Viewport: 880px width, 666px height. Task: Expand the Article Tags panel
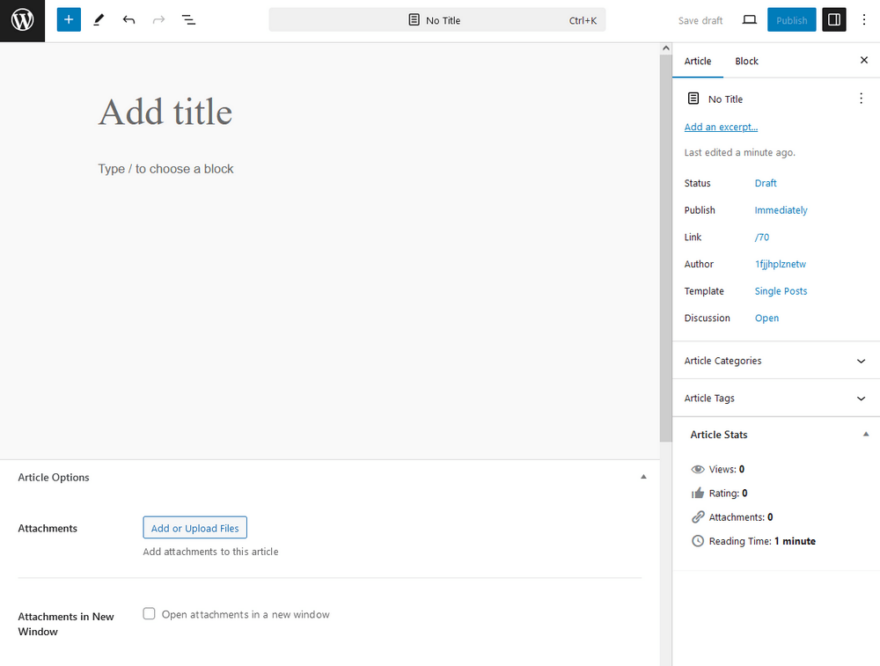(858, 398)
